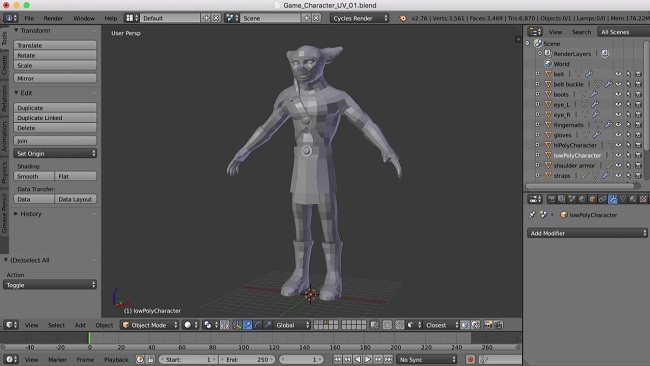Collapse the Transform panel
The image size is (650, 366).
[x=16, y=30]
